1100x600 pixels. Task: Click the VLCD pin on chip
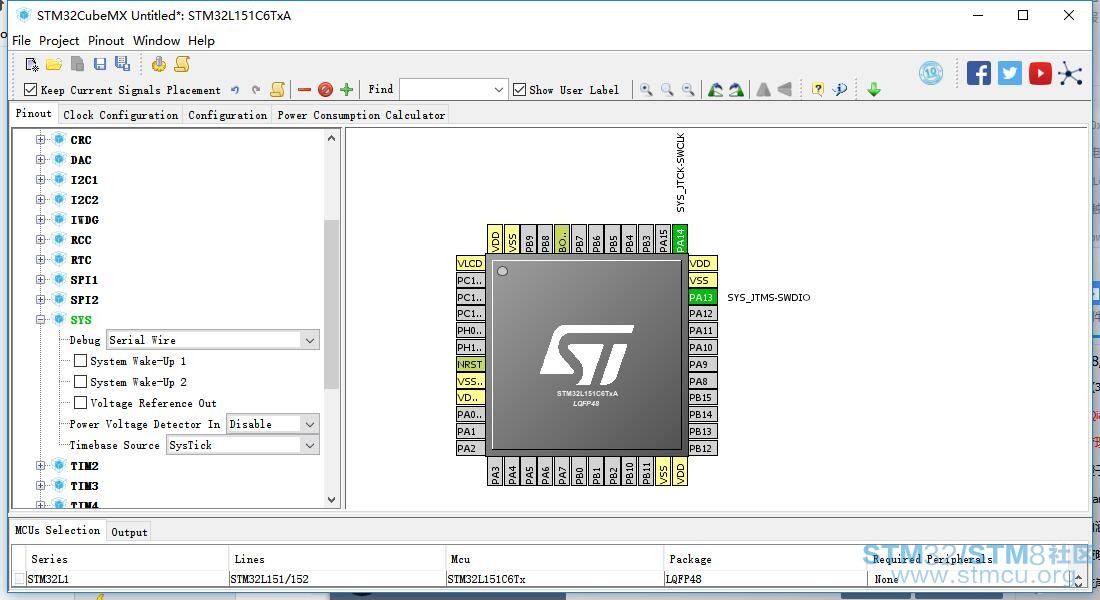pyautogui.click(x=471, y=263)
